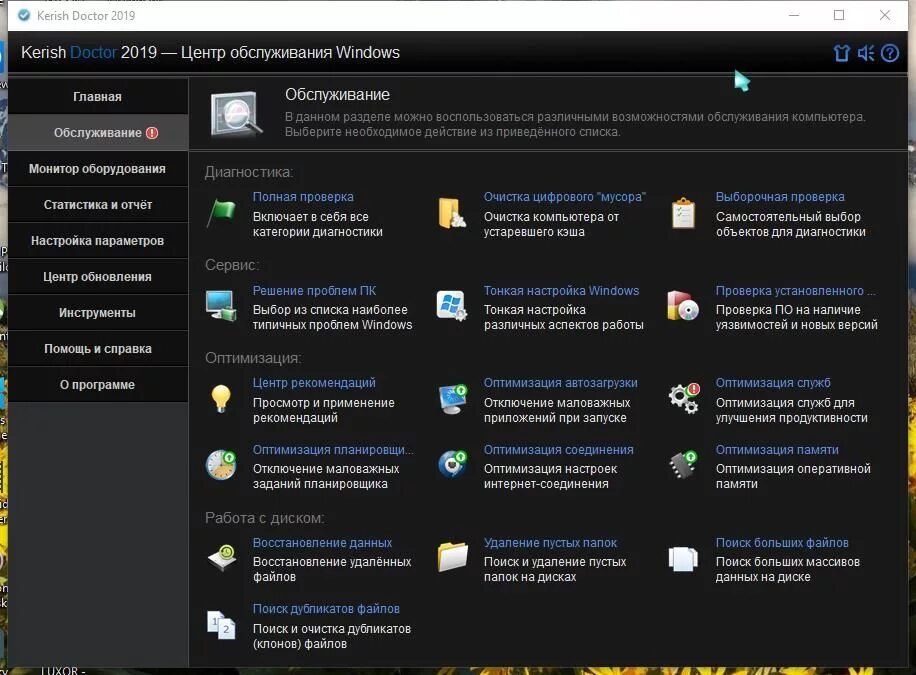Click the speaker sound icon in header
This screenshot has height=675, width=916.
click(866, 53)
